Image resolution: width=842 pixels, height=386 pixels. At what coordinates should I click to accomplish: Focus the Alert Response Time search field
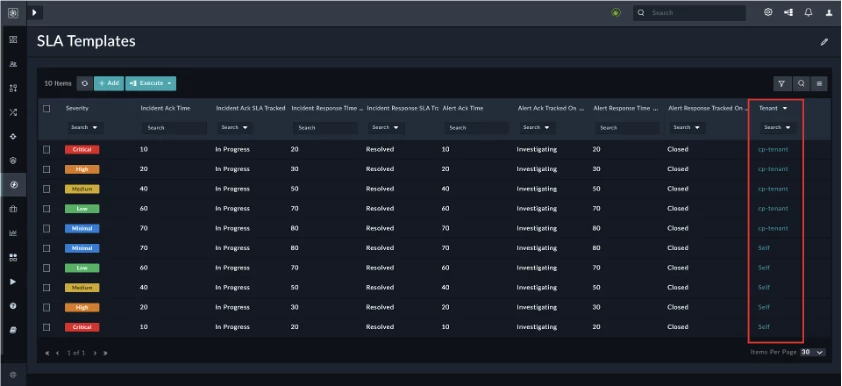pyautogui.click(x=627, y=128)
